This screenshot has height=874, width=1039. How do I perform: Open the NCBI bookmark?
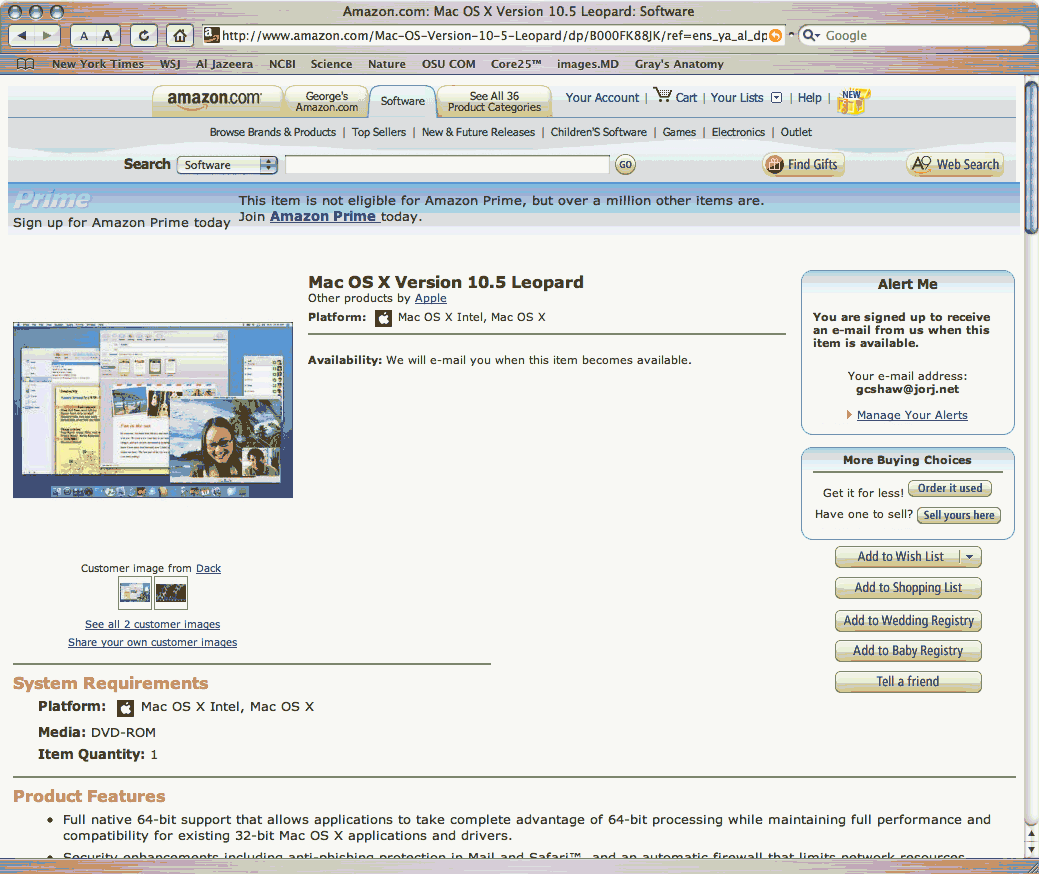click(x=282, y=64)
